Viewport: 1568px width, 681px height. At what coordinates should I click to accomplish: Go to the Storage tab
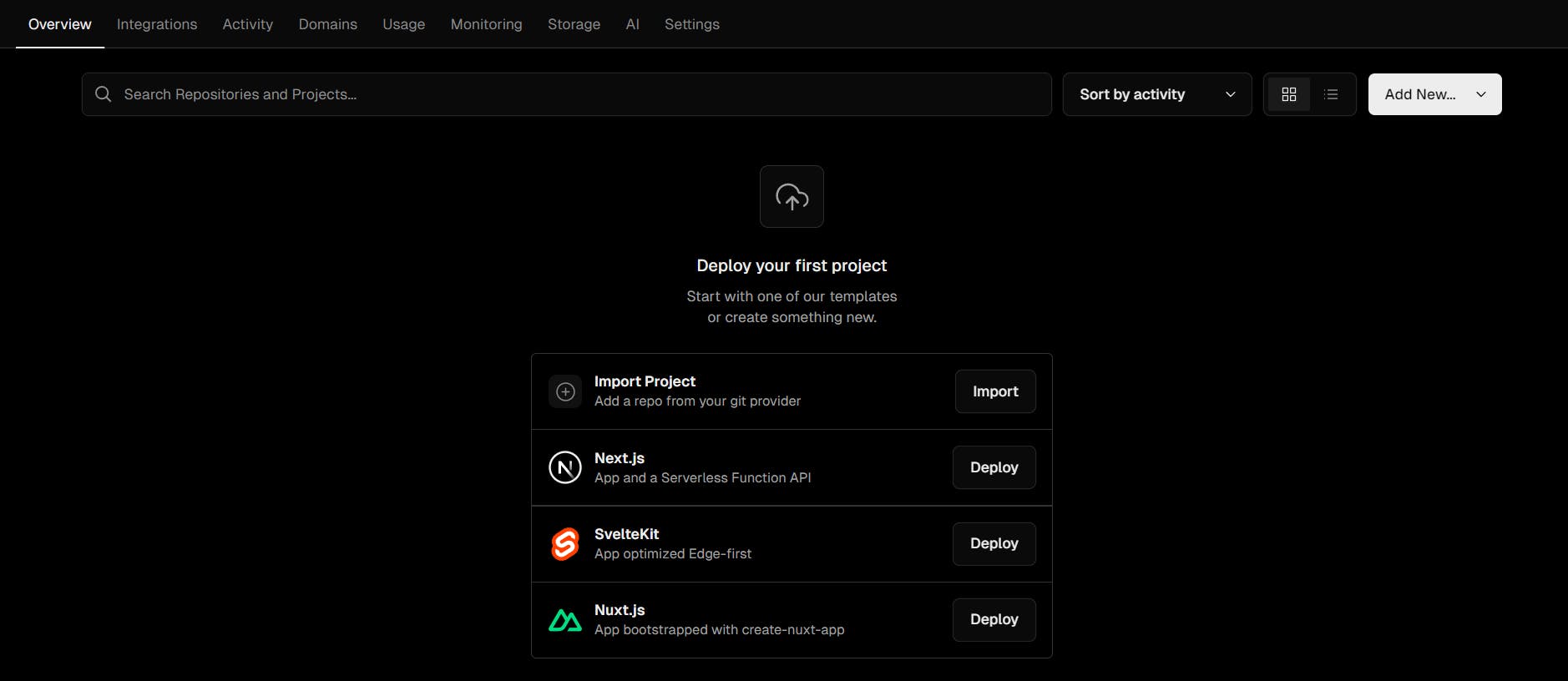tap(574, 24)
